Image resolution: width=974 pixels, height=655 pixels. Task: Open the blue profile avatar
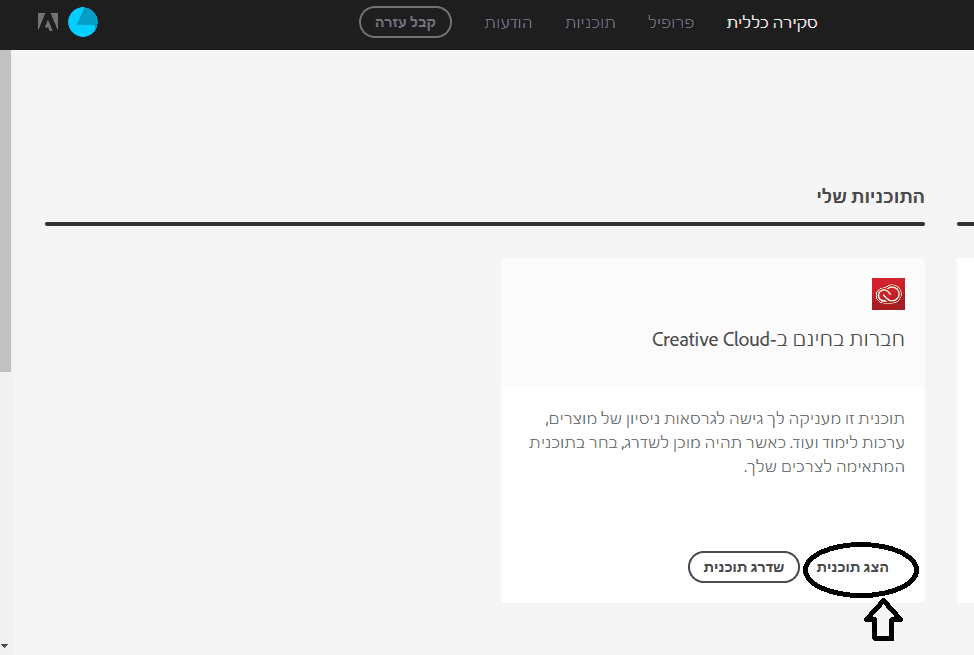tap(83, 22)
